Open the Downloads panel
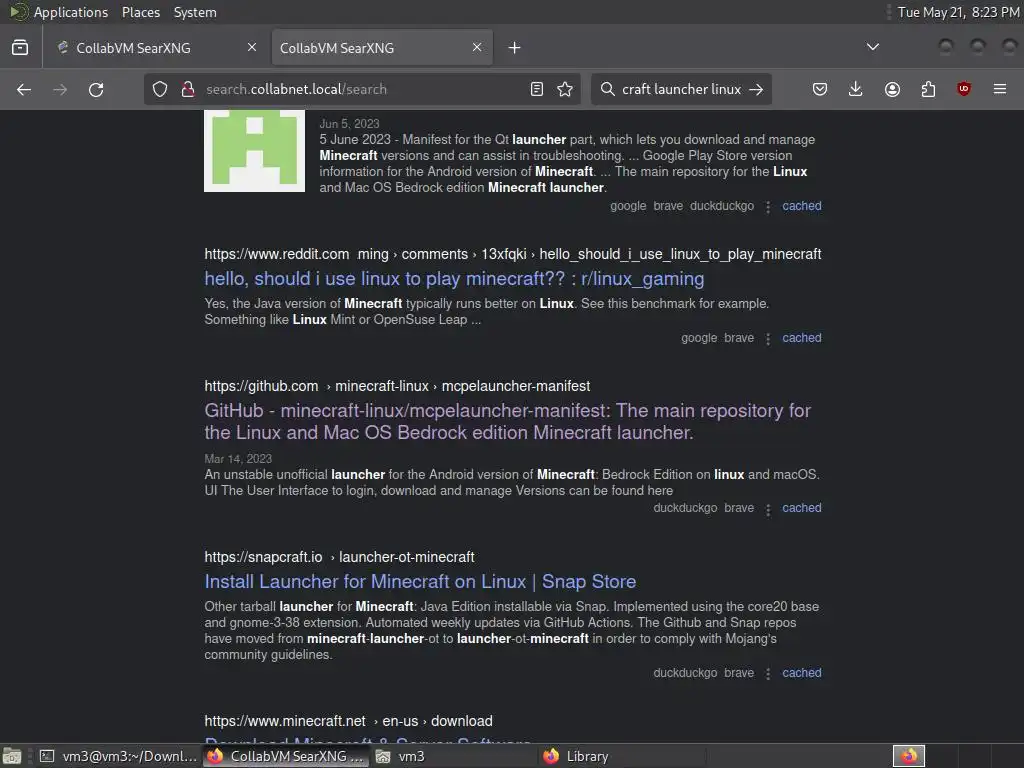The height and width of the screenshot is (768, 1024). pyautogui.click(x=856, y=89)
